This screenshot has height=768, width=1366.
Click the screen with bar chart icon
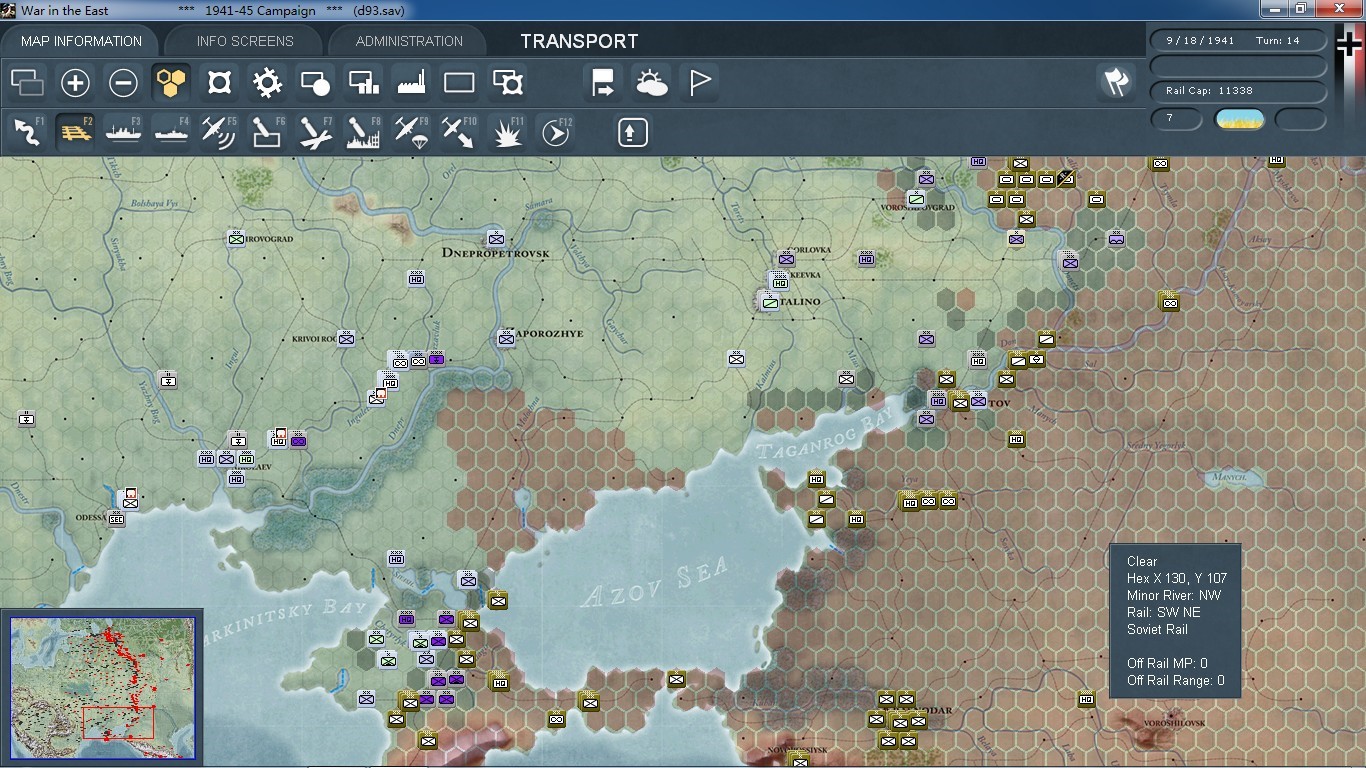pyautogui.click(x=363, y=83)
